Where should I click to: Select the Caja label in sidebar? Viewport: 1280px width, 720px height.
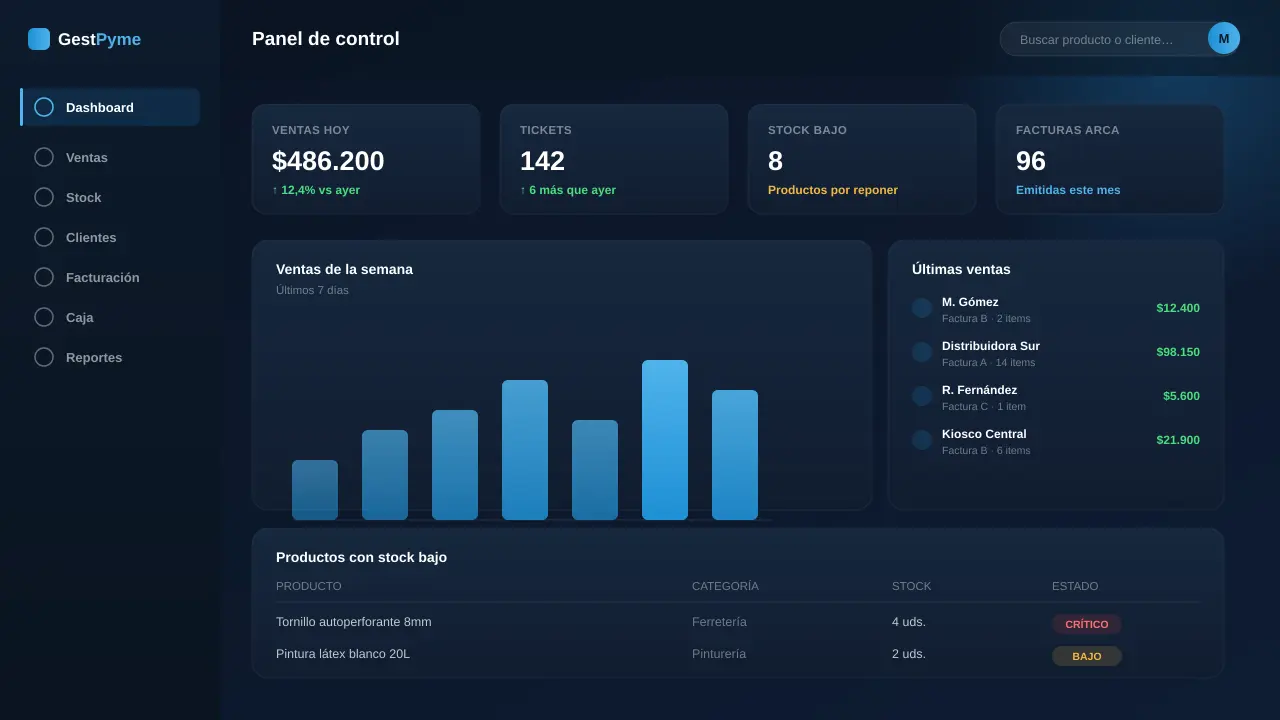click(80, 318)
